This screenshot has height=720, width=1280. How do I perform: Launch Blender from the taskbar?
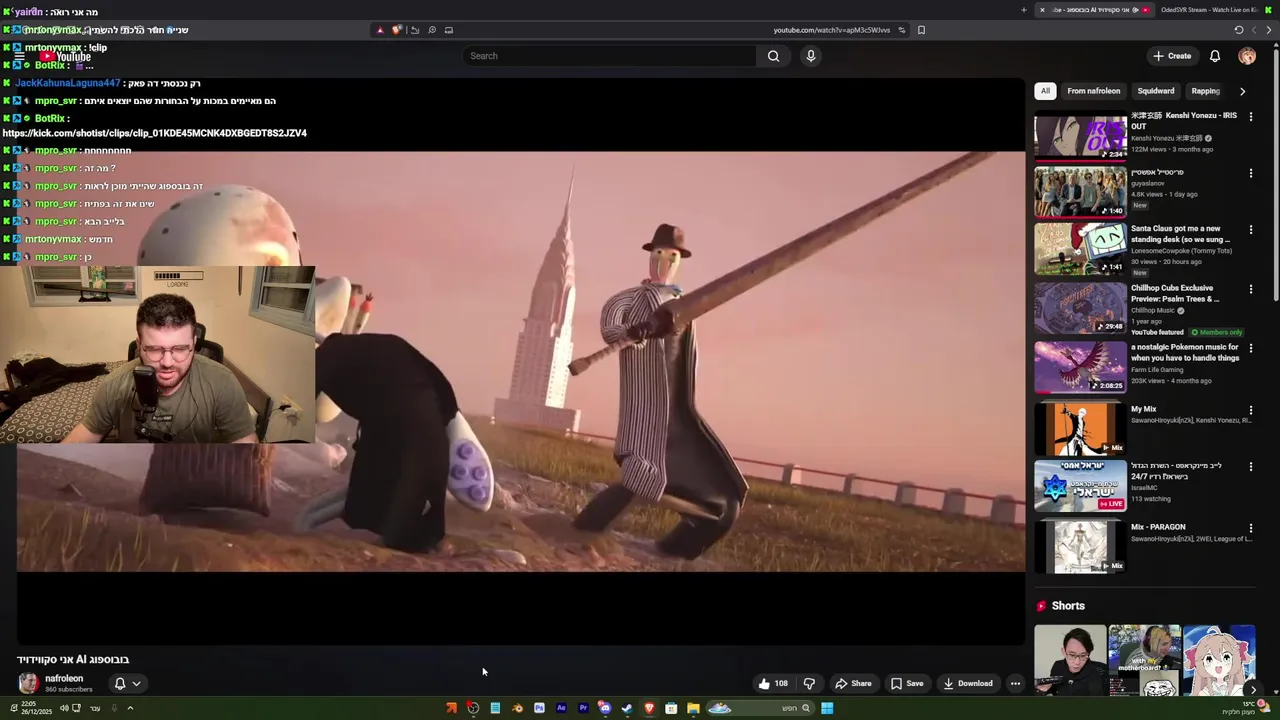517,708
